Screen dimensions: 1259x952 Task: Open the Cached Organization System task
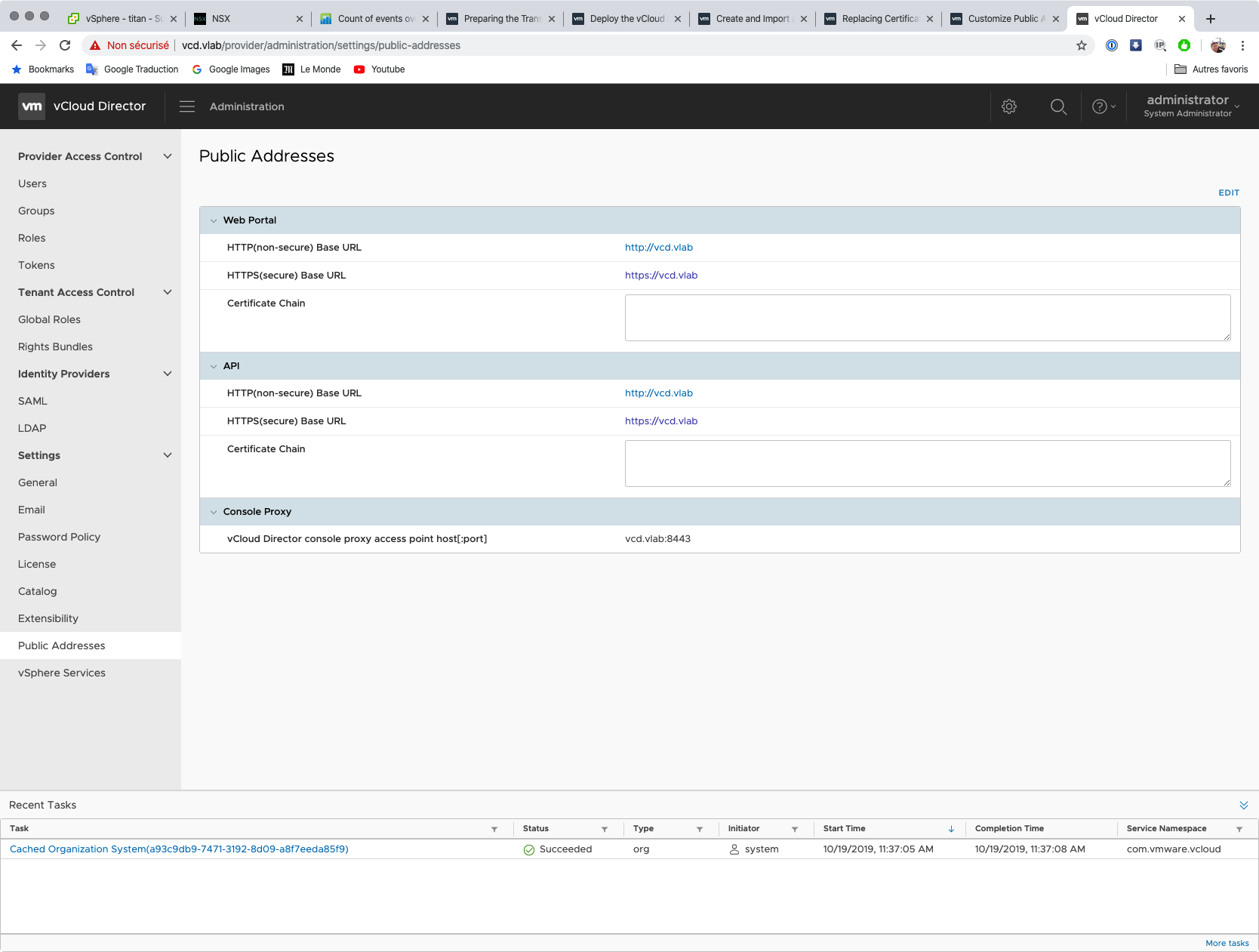point(179,849)
